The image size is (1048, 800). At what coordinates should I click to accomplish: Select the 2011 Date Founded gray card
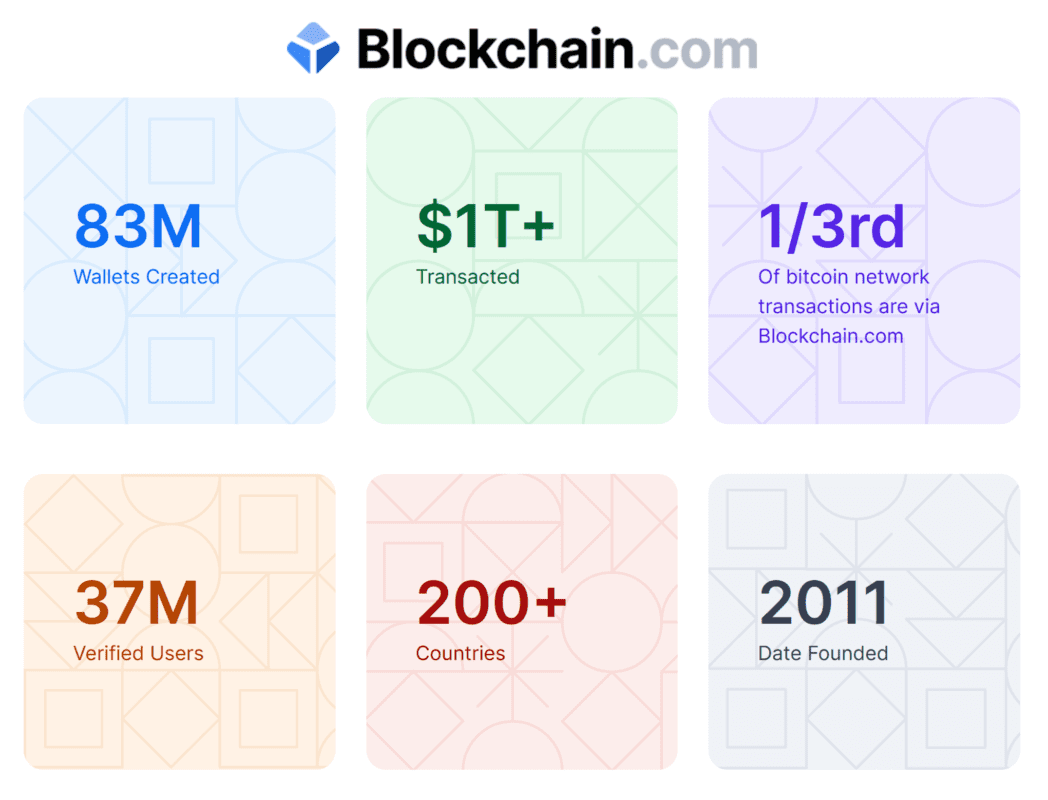click(x=864, y=622)
